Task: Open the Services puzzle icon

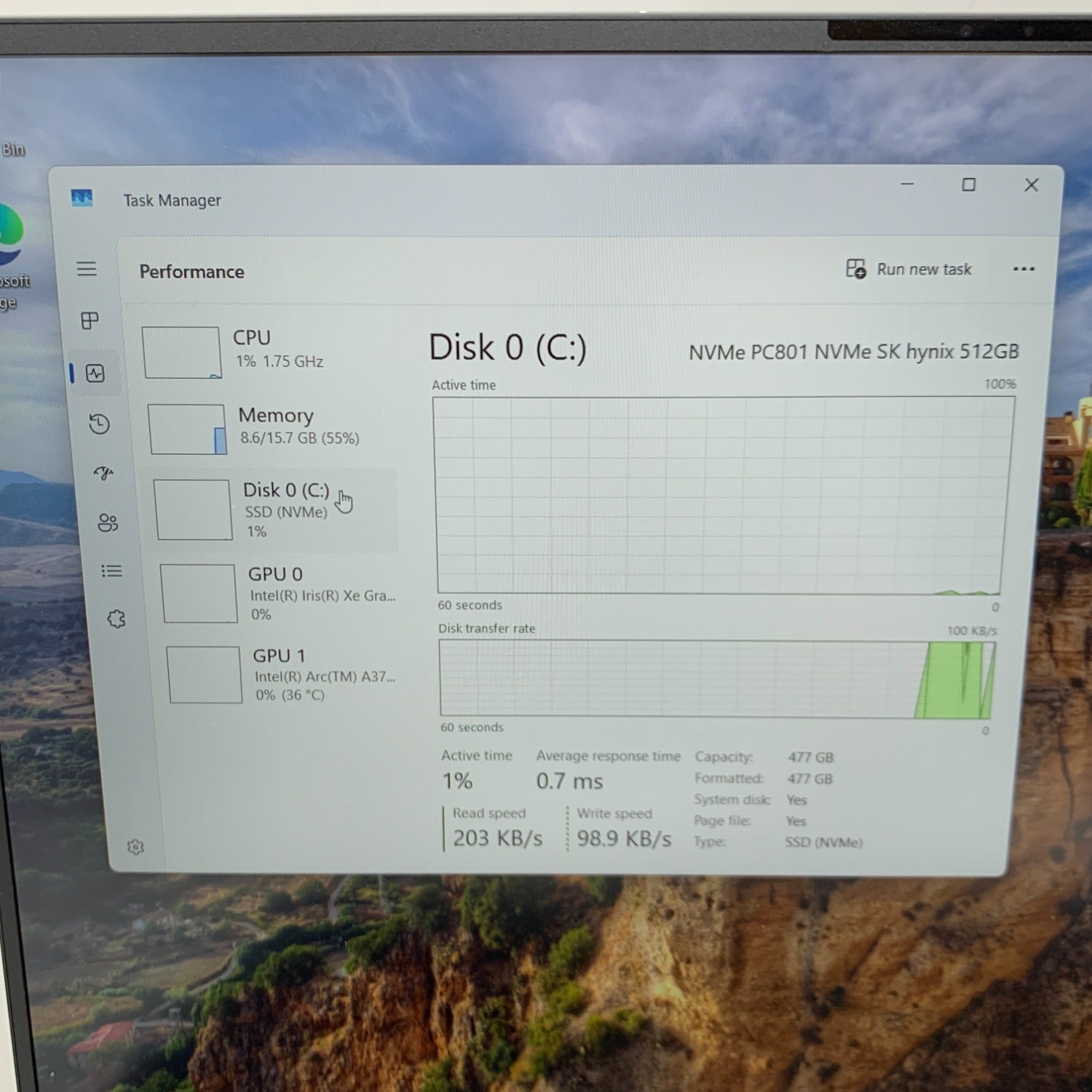Action: 116,619
